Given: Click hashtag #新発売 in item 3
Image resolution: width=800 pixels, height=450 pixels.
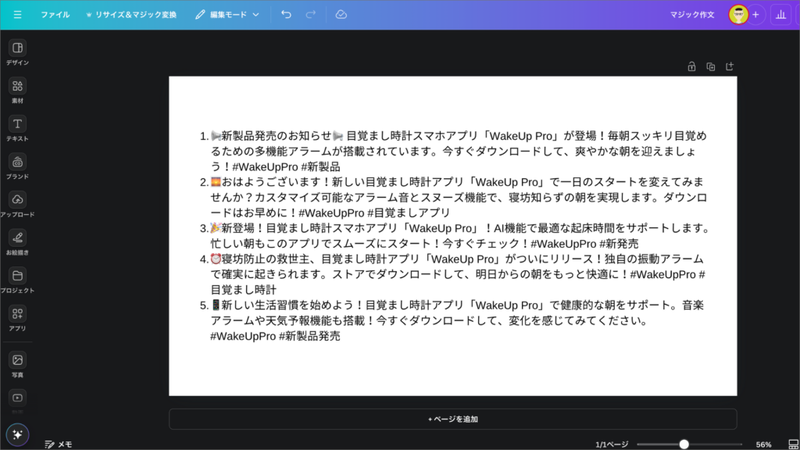Looking at the screenshot, I should [x=619, y=244].
